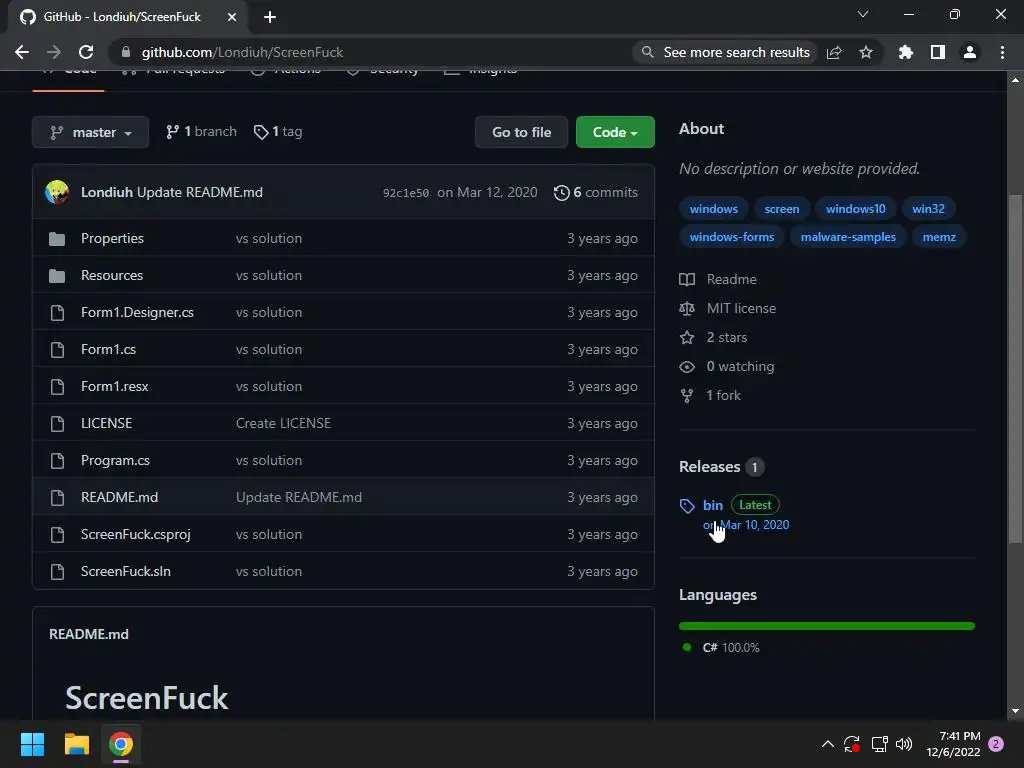The height and width of the screenshot is (768, 1024).
Task: Open the Resources folder
Action: (x=112, y=276)
